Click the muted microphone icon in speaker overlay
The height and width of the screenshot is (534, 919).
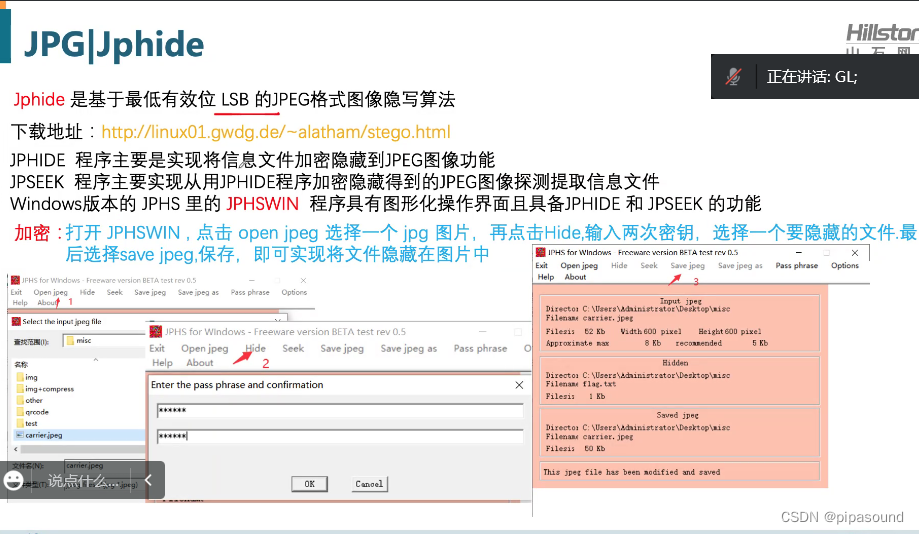733,76
